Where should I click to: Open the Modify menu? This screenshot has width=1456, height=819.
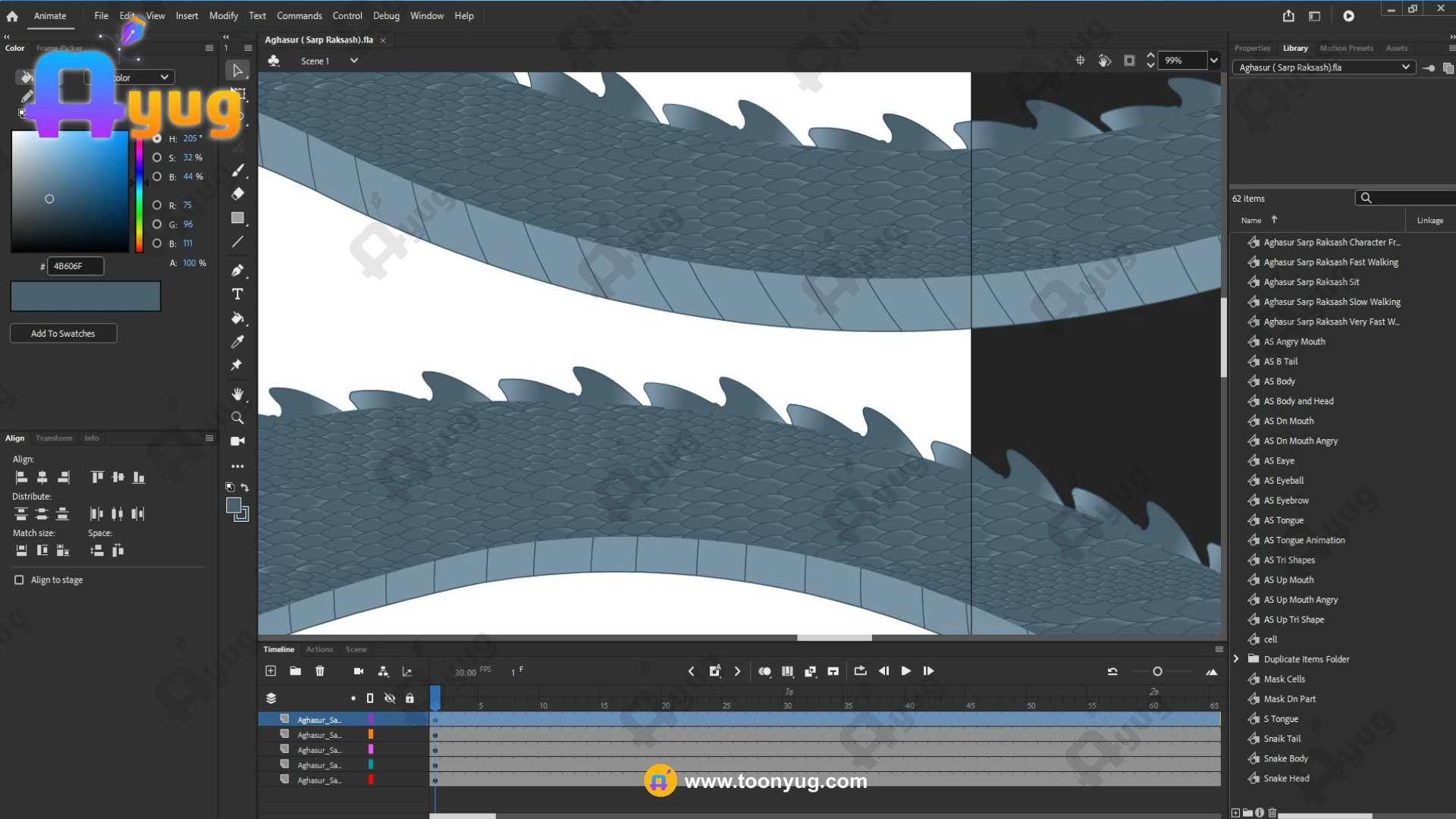223,16
